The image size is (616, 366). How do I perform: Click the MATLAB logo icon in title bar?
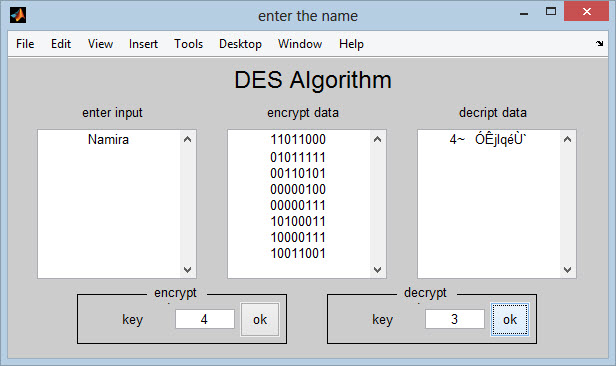(x=18, y=15)
